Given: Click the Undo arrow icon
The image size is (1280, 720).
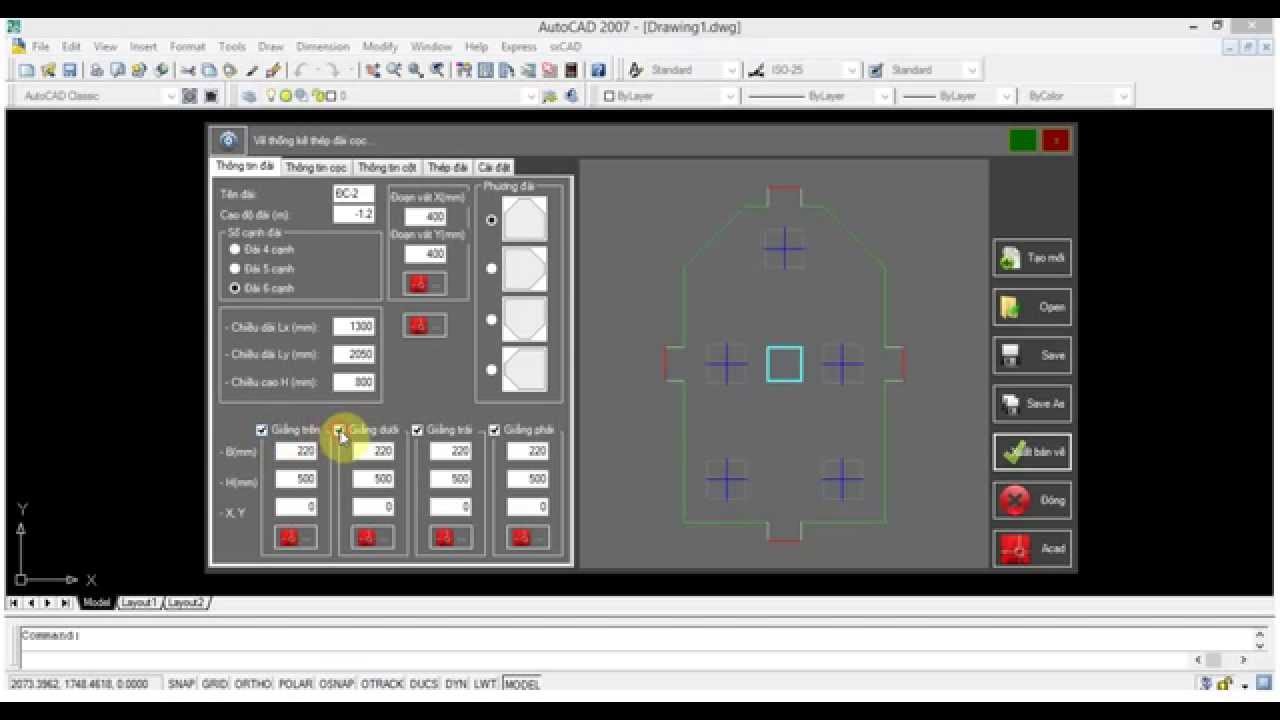Looking at the screenshot, I should coord(301,70).
